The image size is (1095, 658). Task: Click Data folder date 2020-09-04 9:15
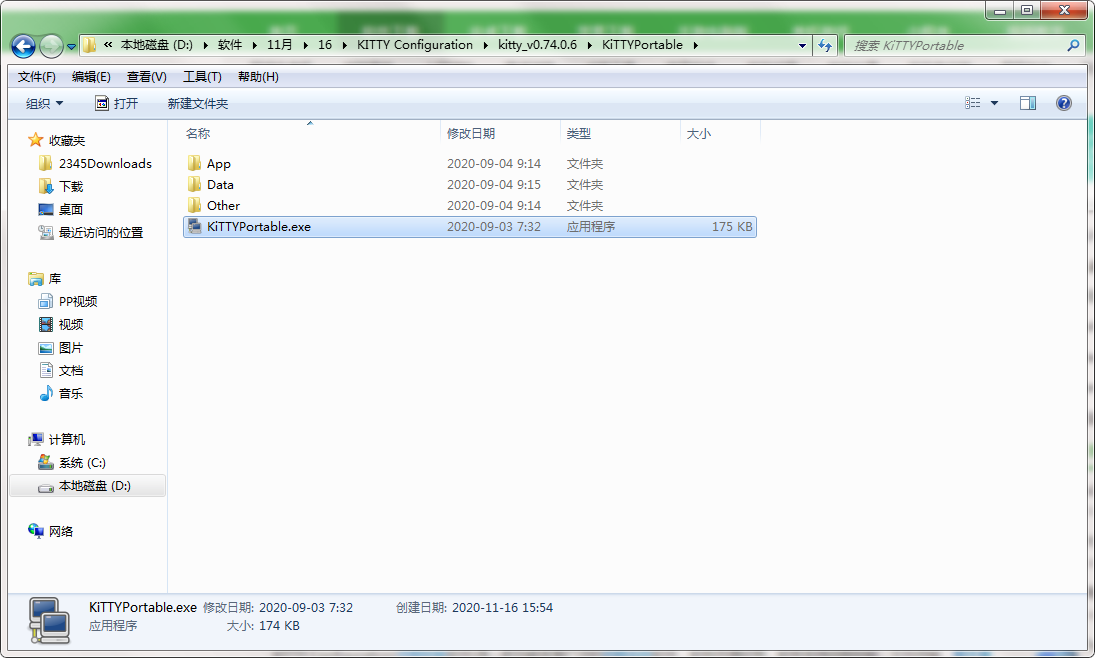pos(494,184)
